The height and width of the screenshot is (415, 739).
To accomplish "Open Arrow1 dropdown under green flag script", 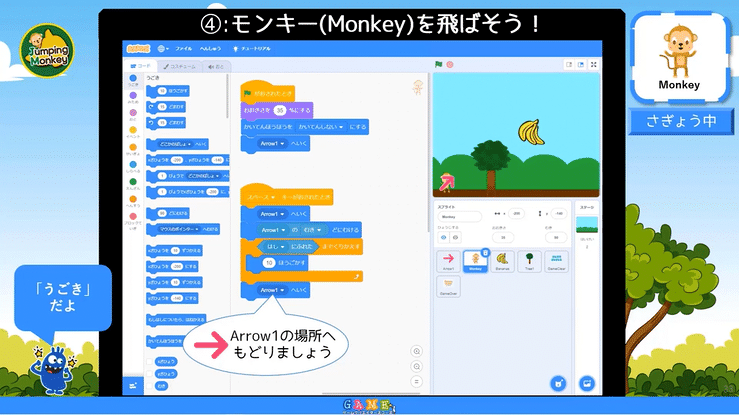I will pyautogui.click(x=272, y=144).
